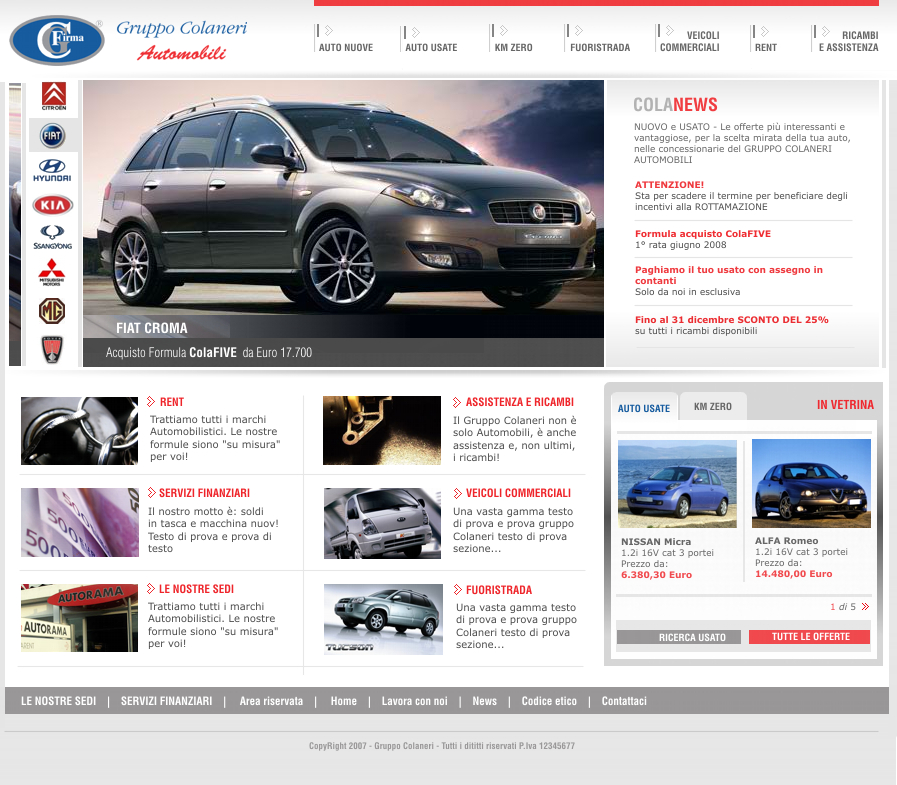The height and width of the screenshot is (785, 897).
Task: Click the Autorama dealership thumbnail
Action: 80,618
